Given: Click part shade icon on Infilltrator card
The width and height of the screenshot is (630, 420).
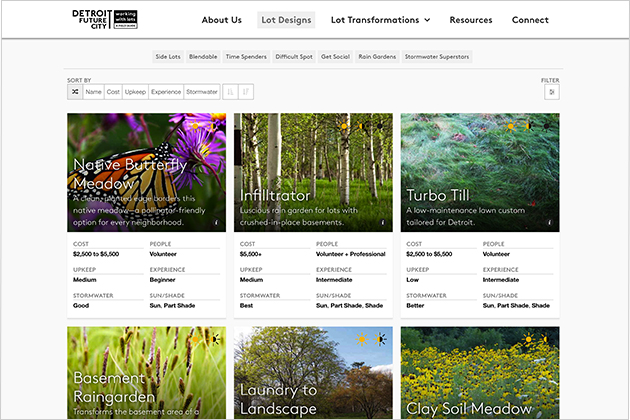Looking at the screenshot, I should (x=362, y=126).
